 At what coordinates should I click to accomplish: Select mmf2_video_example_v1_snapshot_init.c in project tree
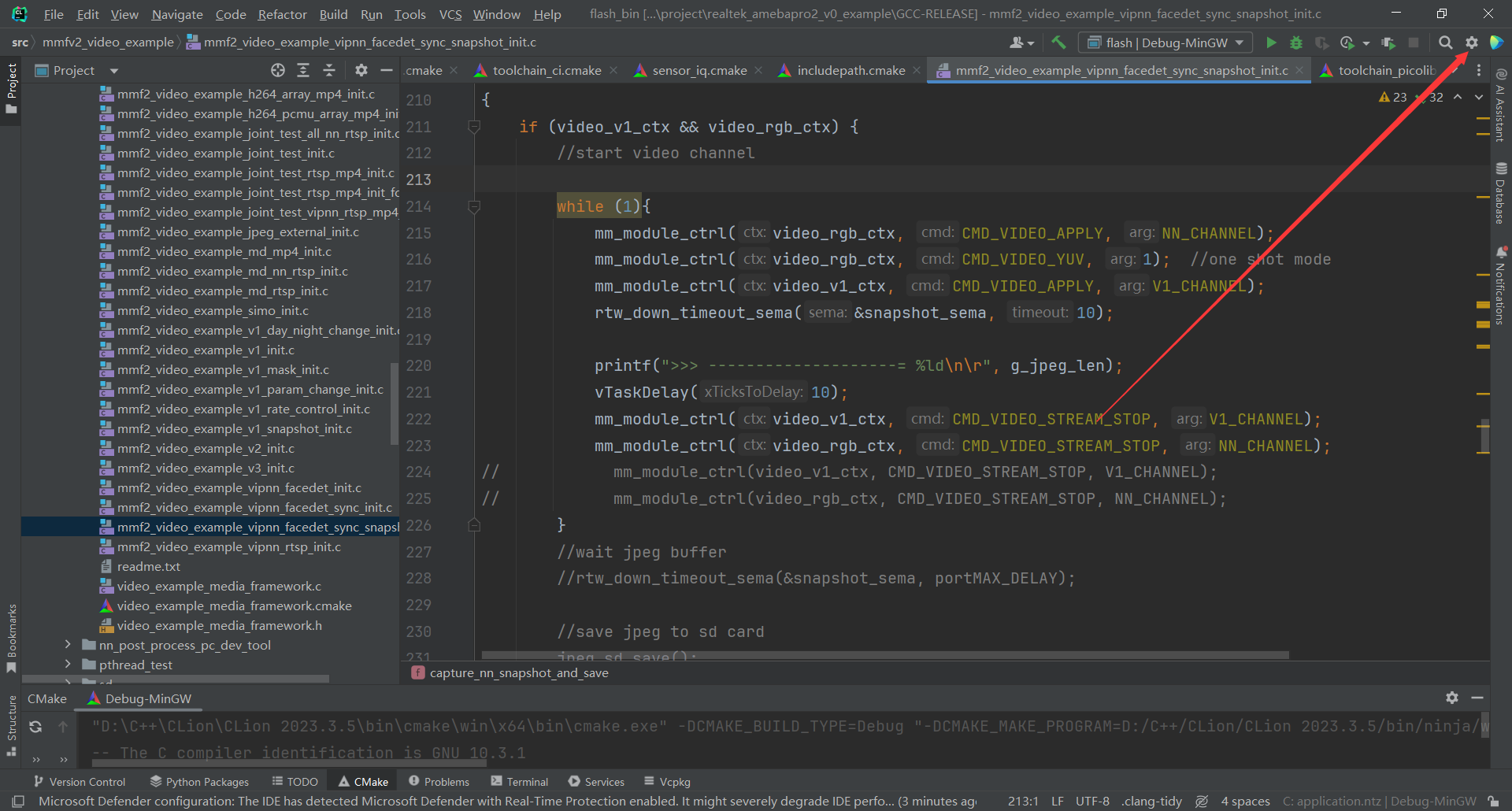point(234,428)
